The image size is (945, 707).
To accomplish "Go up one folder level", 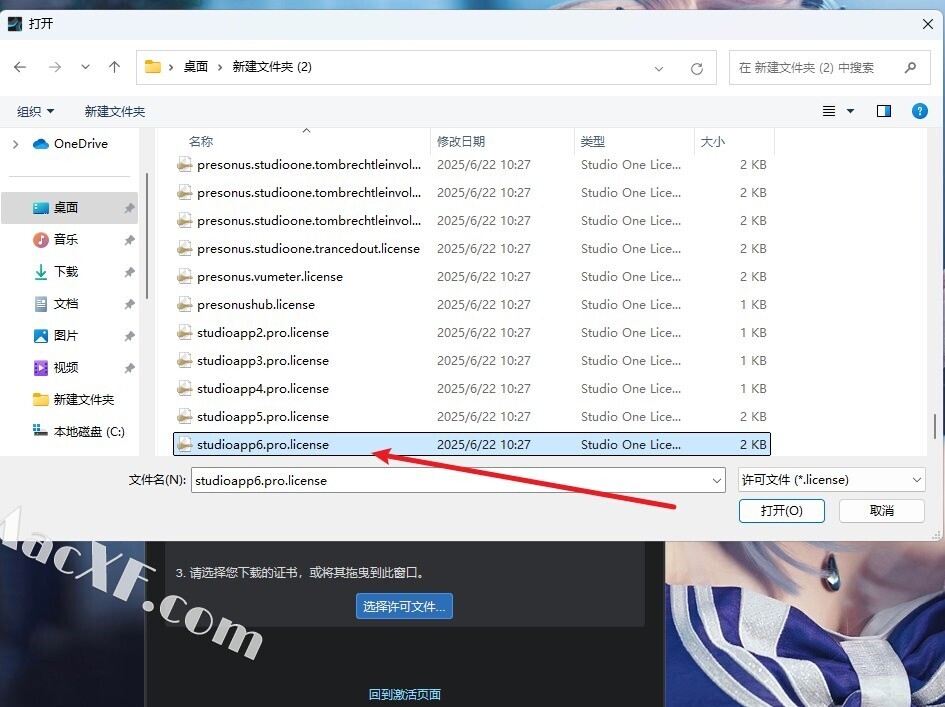I will tap(115, 67).
